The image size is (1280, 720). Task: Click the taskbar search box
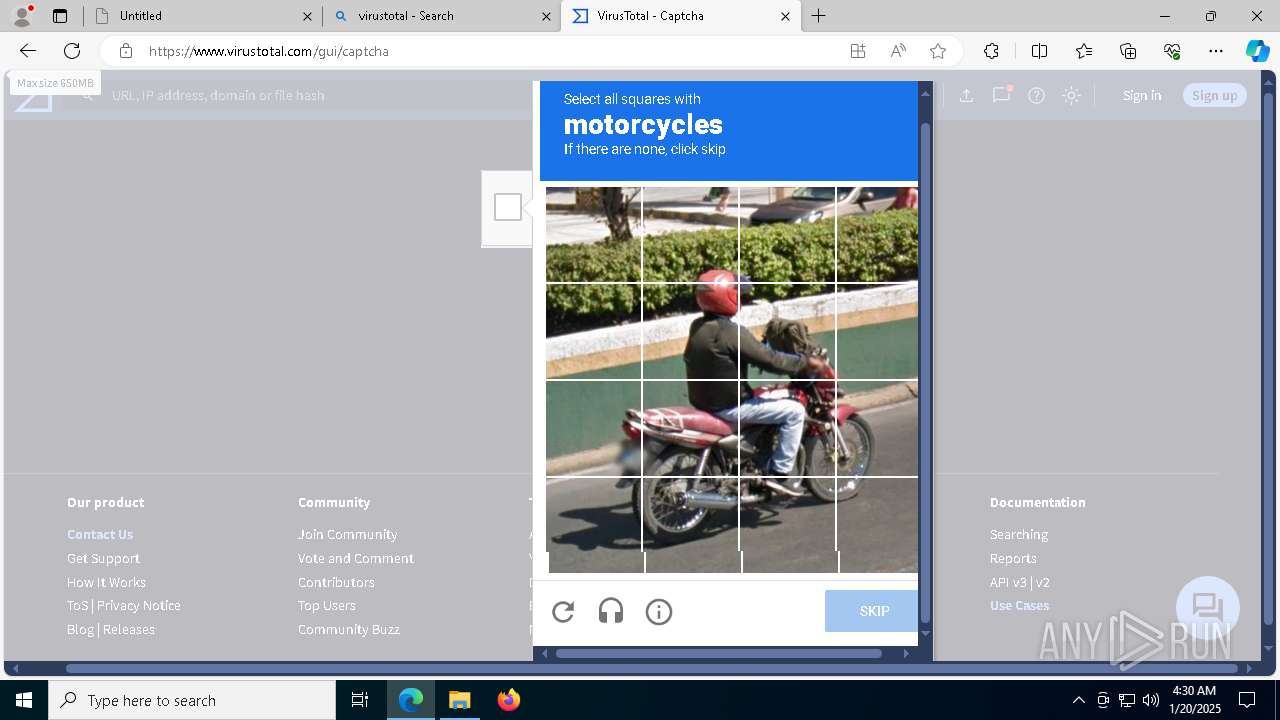pyautogui.click(x=192, y=700)
